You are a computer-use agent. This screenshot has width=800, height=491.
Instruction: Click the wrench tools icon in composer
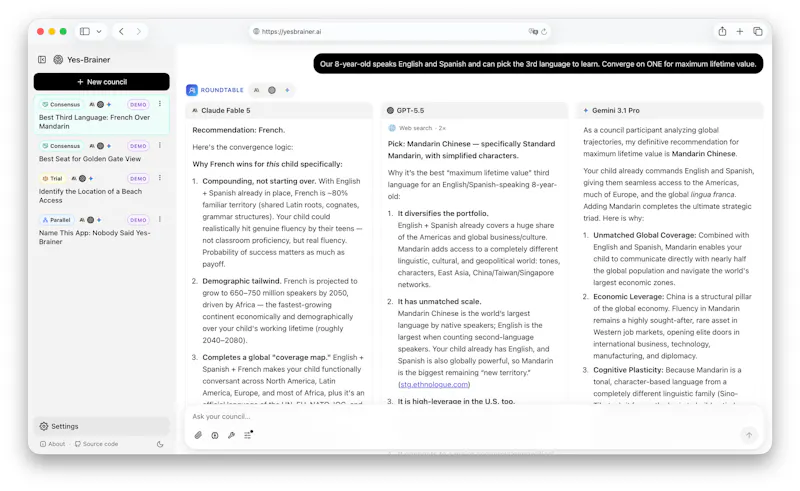[x=231, y=435]
